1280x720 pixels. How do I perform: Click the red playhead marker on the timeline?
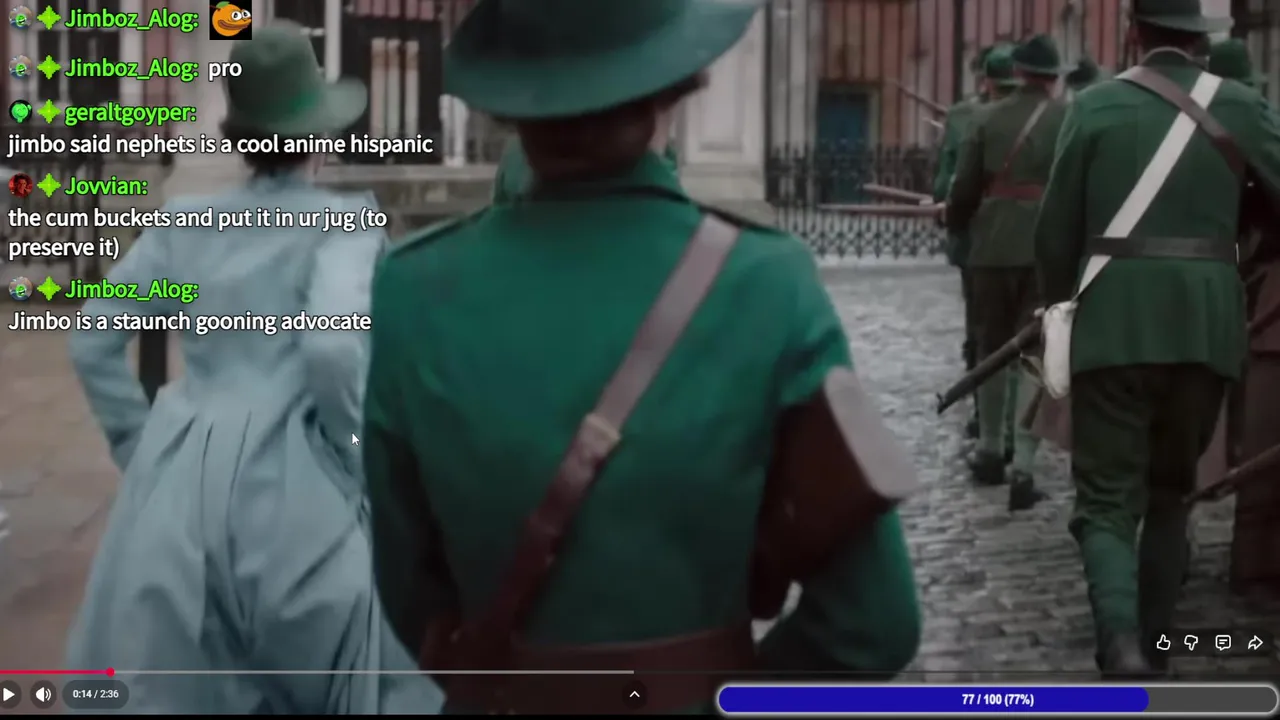point(110,672)
